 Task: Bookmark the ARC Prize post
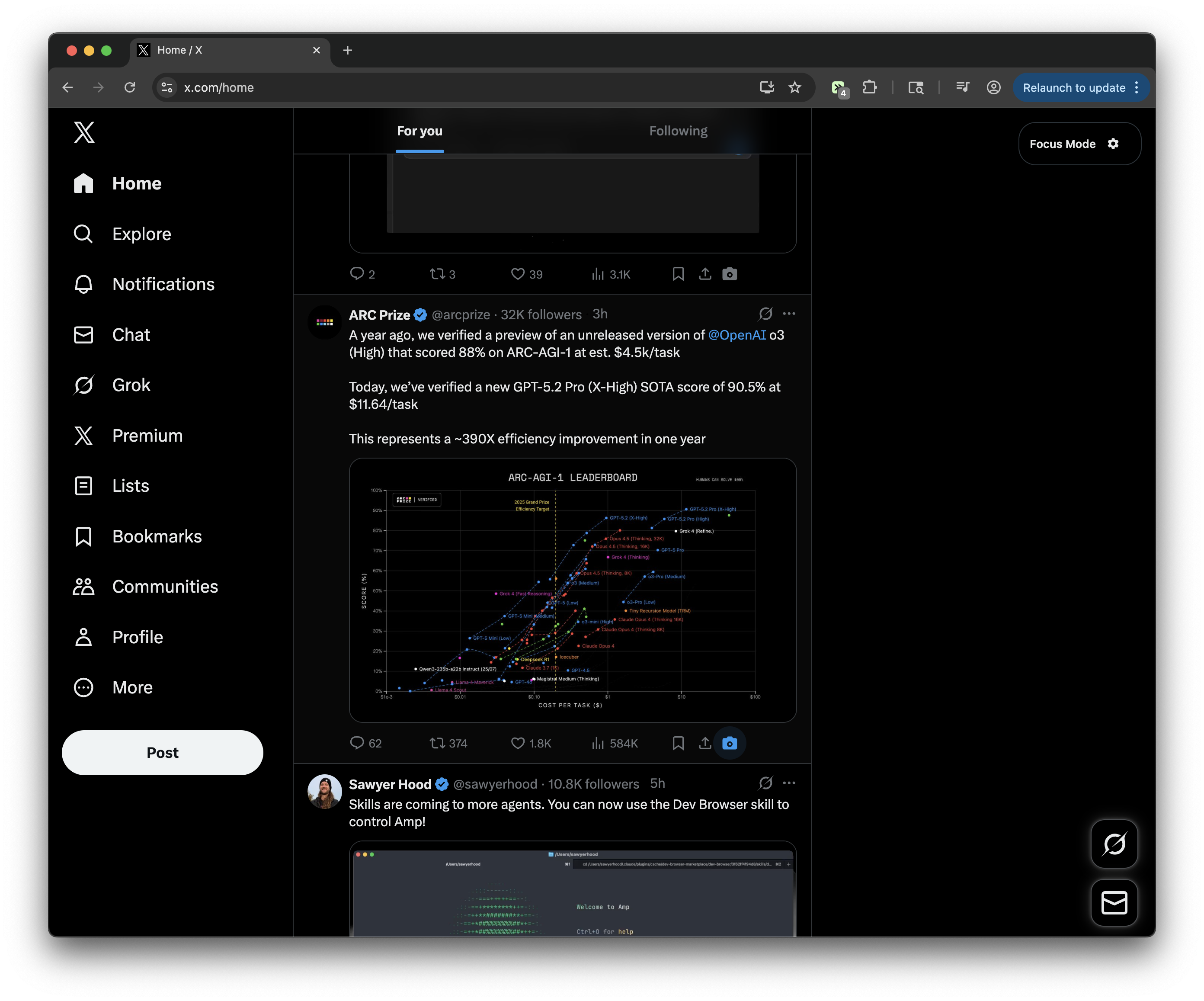tap(678, 744)
